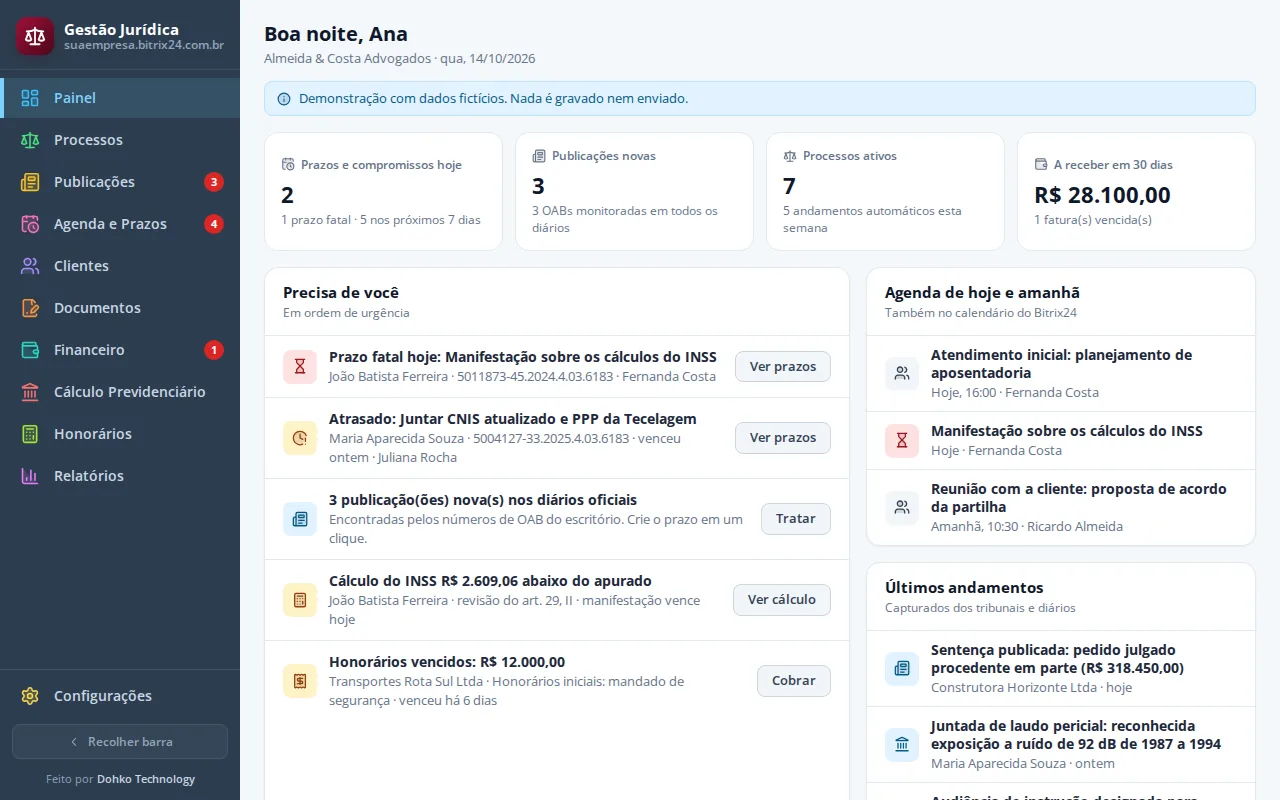The height and width of the screenshot is (800, 1280).
Task: Click the info icon in demo banner
Action: point(284,99)
